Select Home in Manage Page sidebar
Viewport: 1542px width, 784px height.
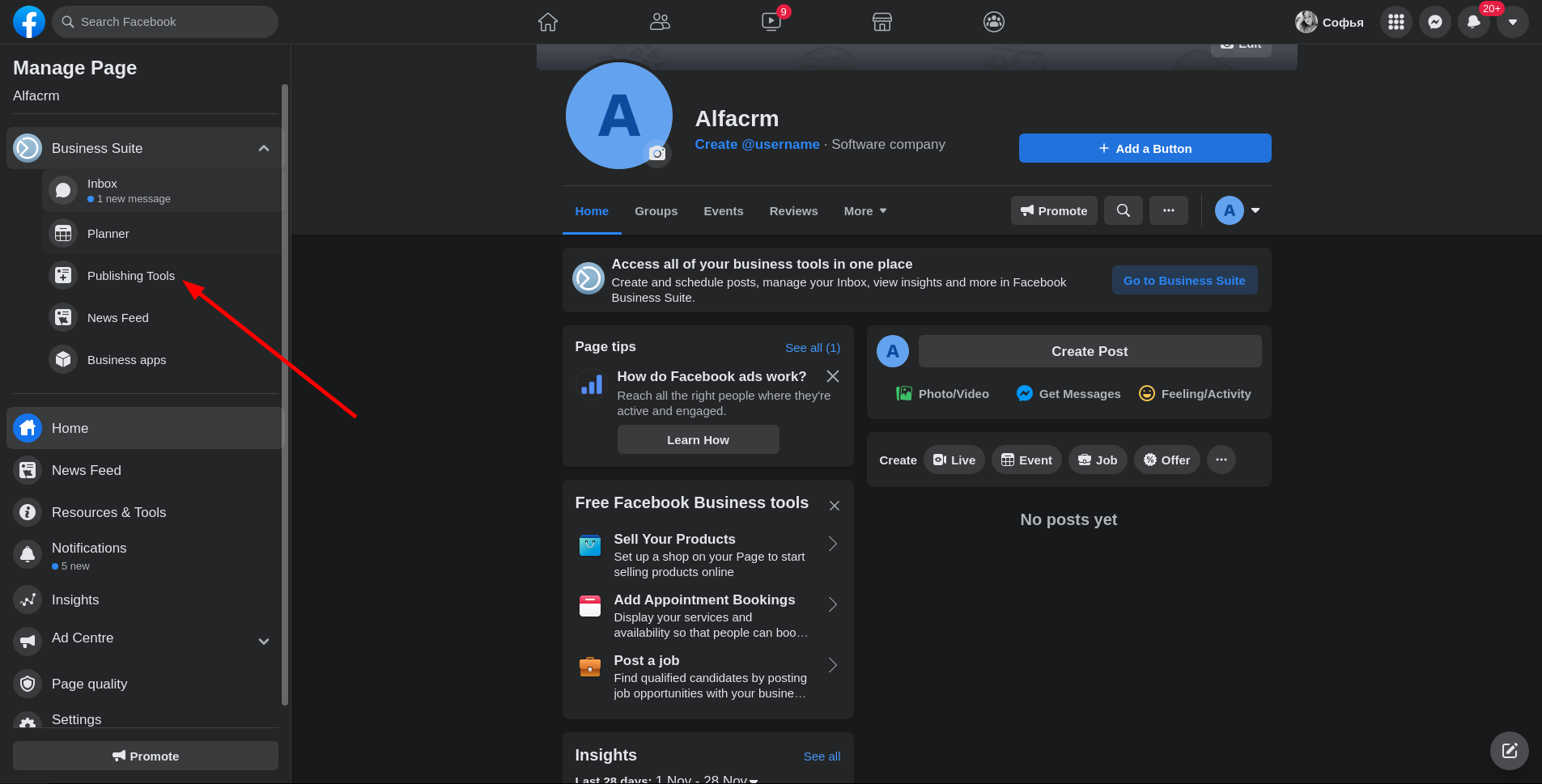pos(144,428)
